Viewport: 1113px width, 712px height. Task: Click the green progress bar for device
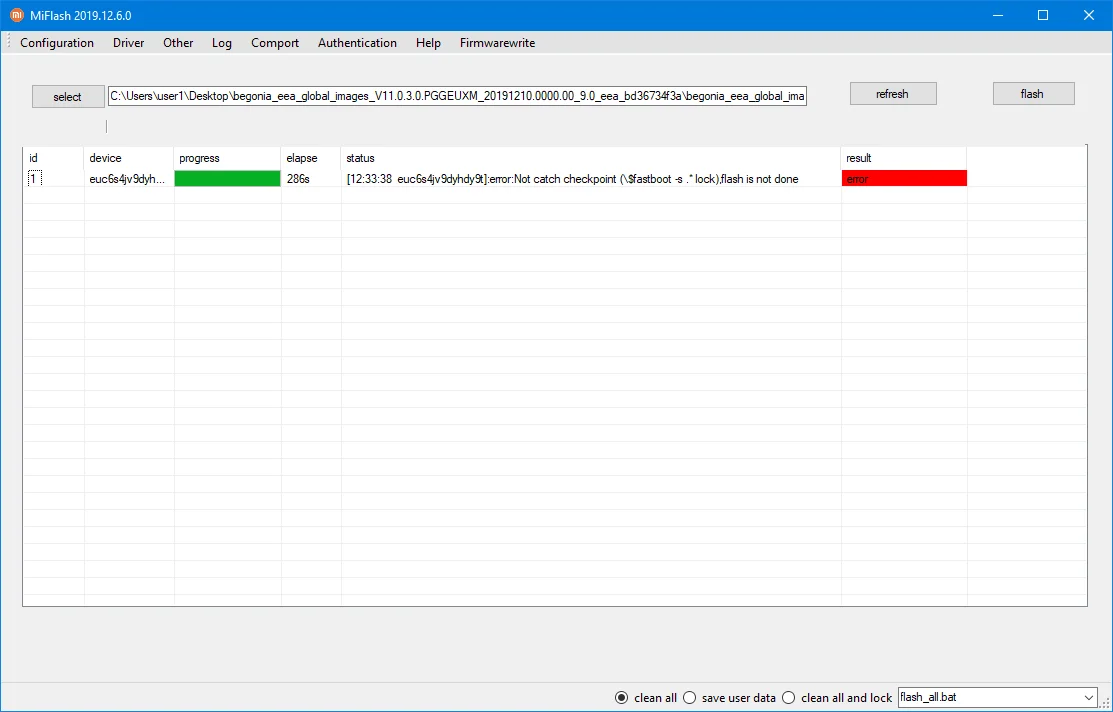[x=226, y=177]
